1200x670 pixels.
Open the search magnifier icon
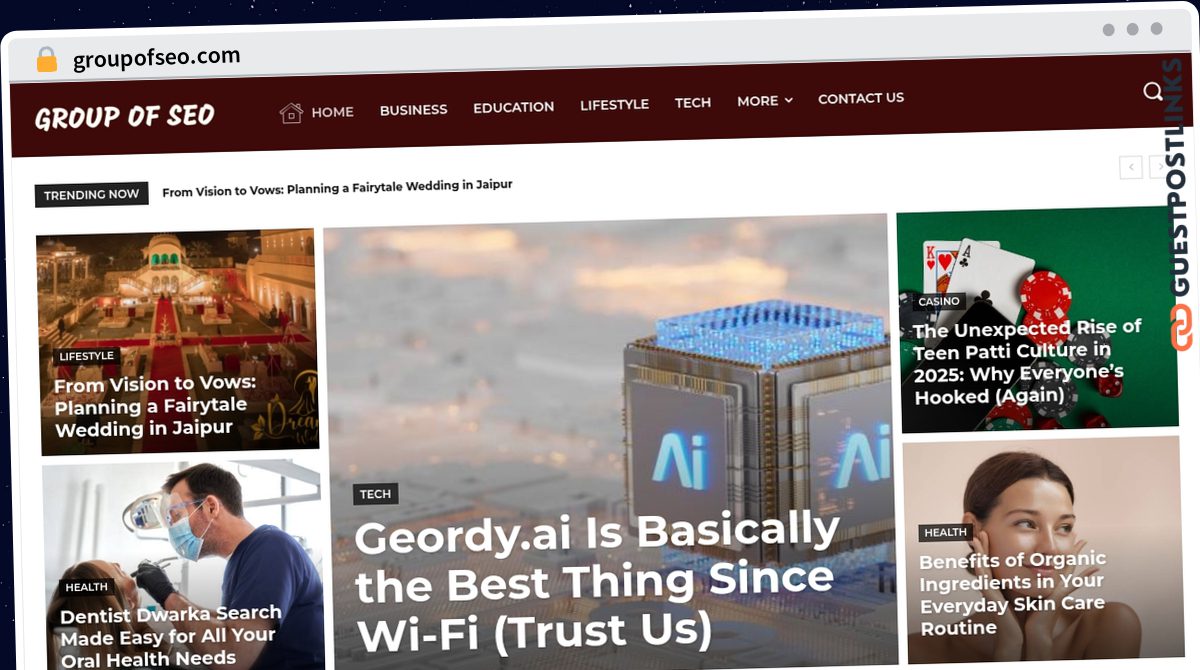point(1152,92)
